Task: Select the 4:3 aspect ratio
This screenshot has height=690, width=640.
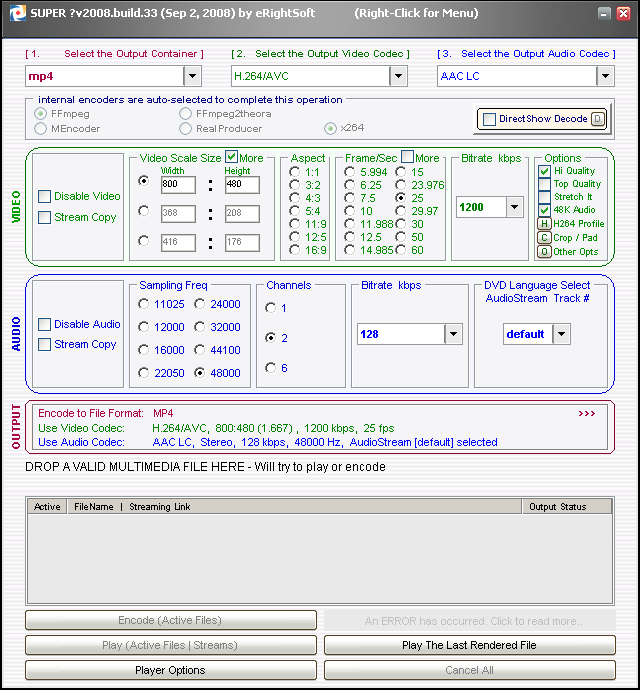Action: (x=294, y=198)
